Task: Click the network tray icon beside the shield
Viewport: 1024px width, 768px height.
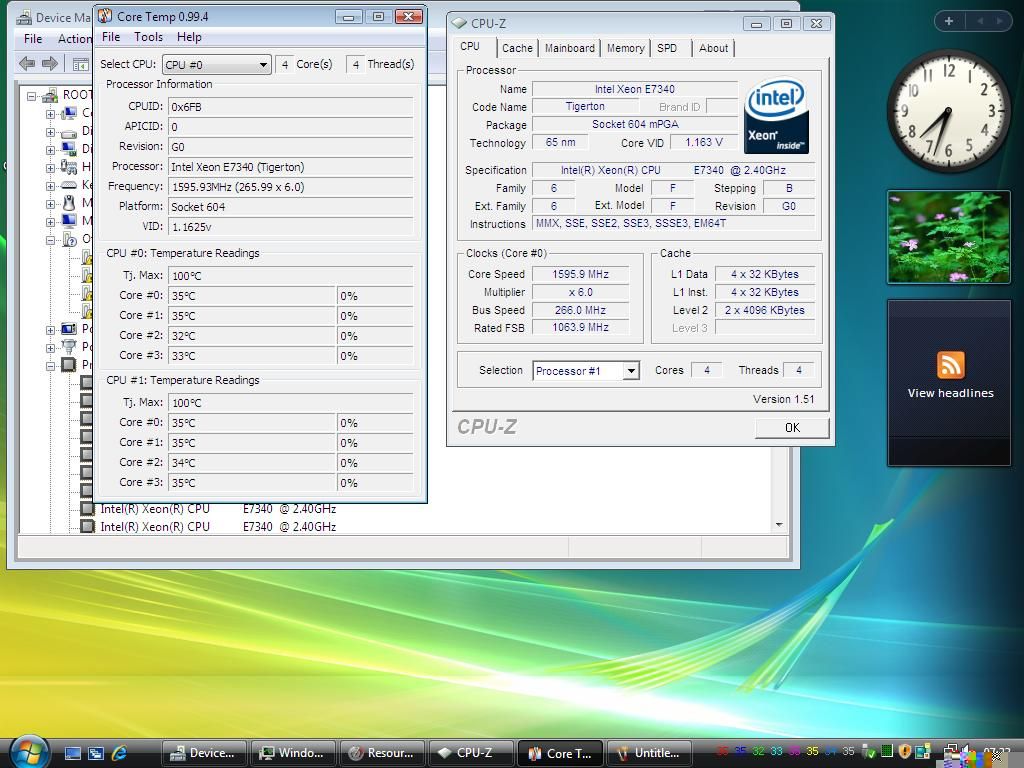Action: [x=922, y=752]
